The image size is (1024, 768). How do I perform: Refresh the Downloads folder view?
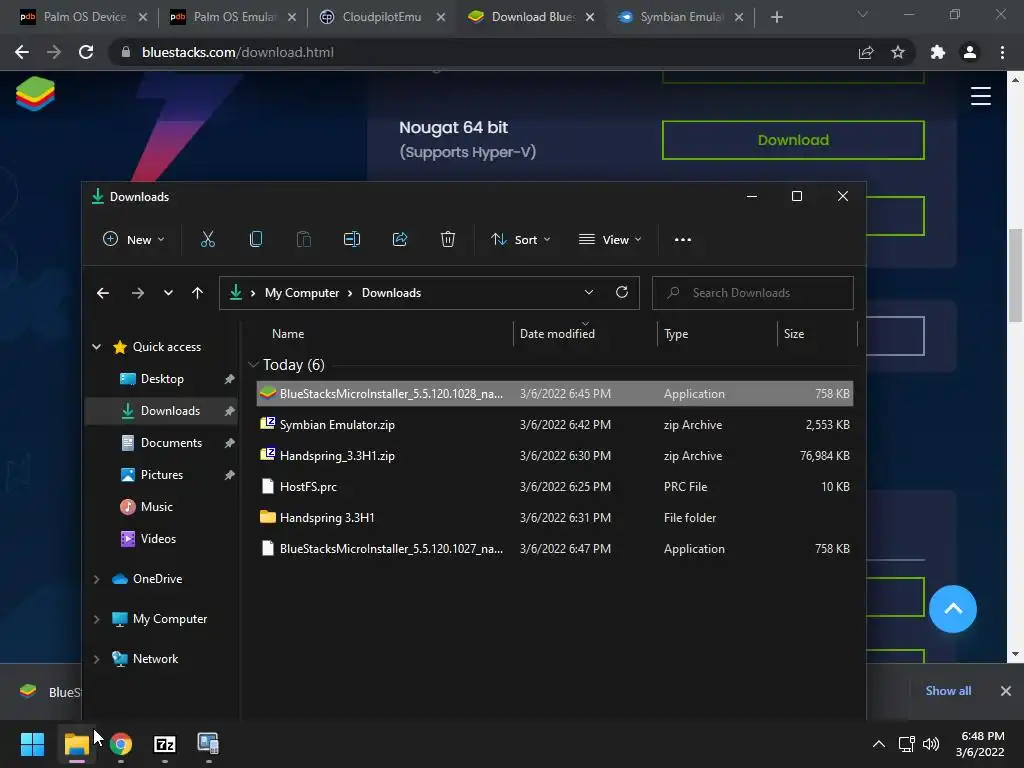tap(622, 293)
